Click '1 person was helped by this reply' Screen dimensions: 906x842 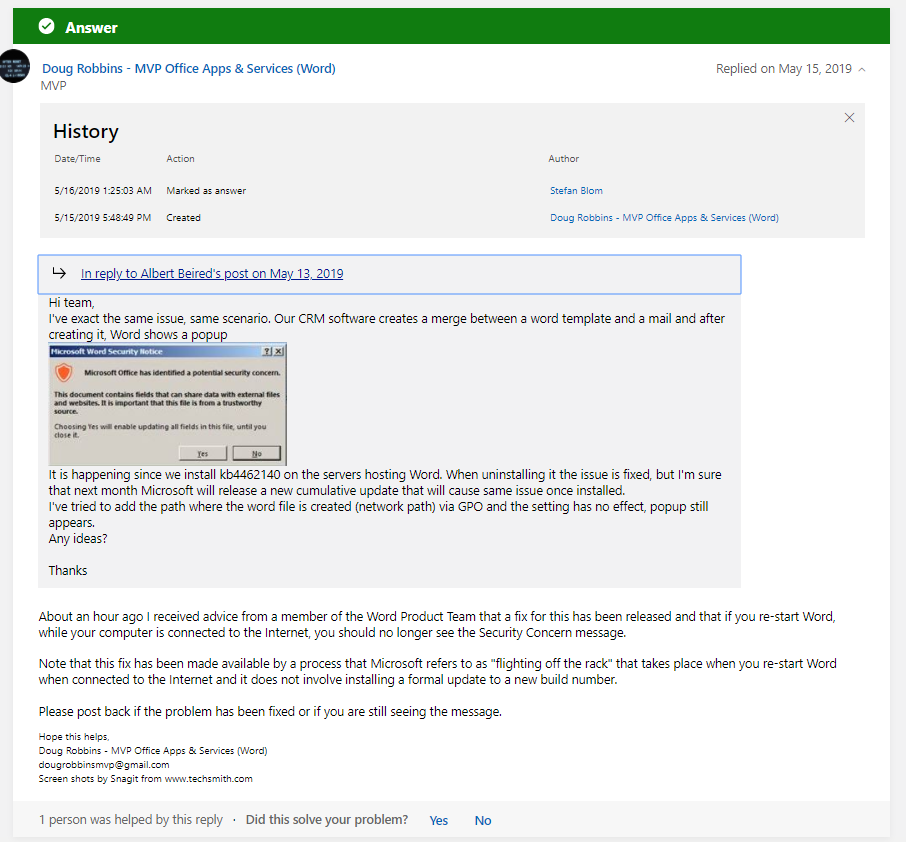click(x=131, y=820)
